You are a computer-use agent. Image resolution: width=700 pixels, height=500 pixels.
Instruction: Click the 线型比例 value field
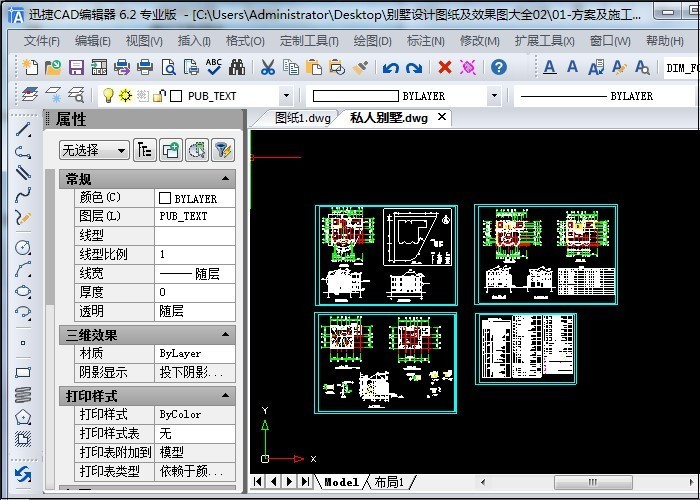(195, 254)
